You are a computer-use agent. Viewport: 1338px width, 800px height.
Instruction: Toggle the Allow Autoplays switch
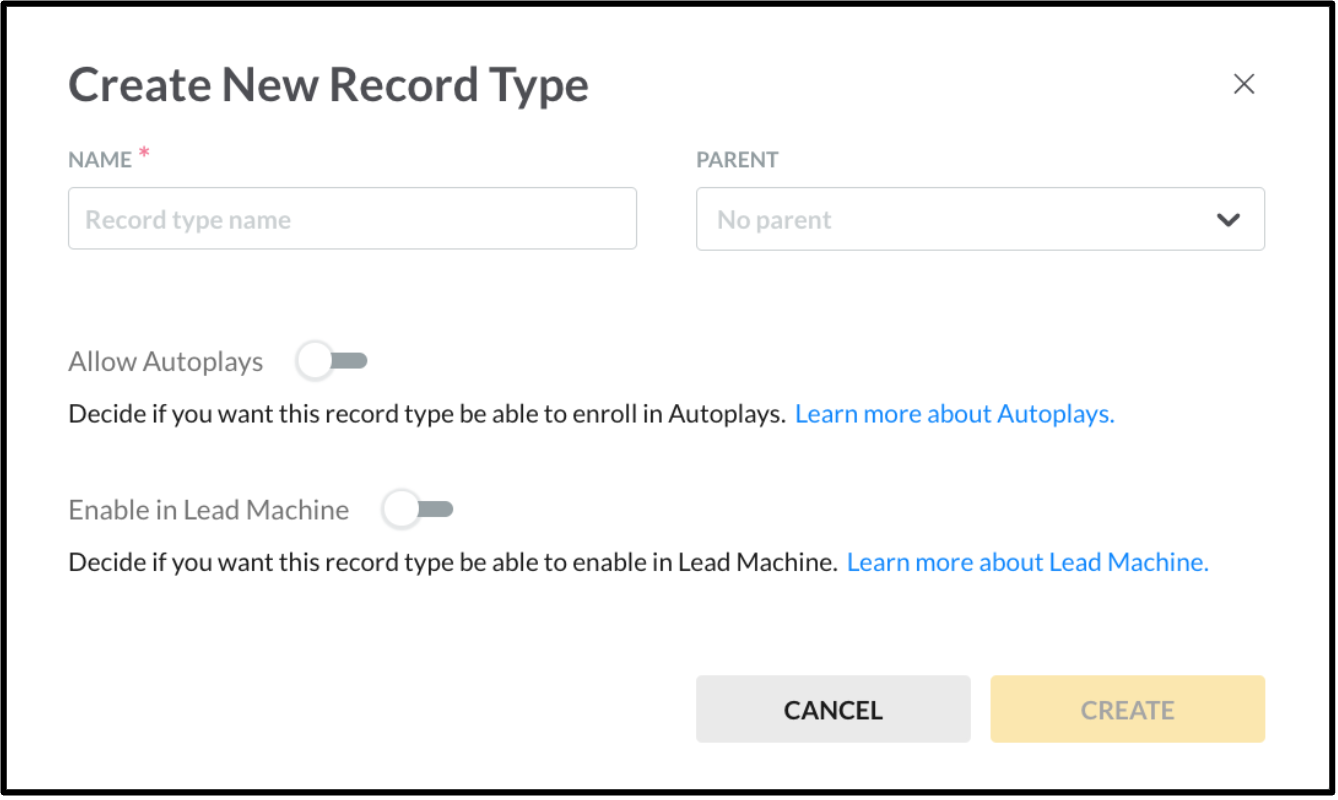pos(332,361)
